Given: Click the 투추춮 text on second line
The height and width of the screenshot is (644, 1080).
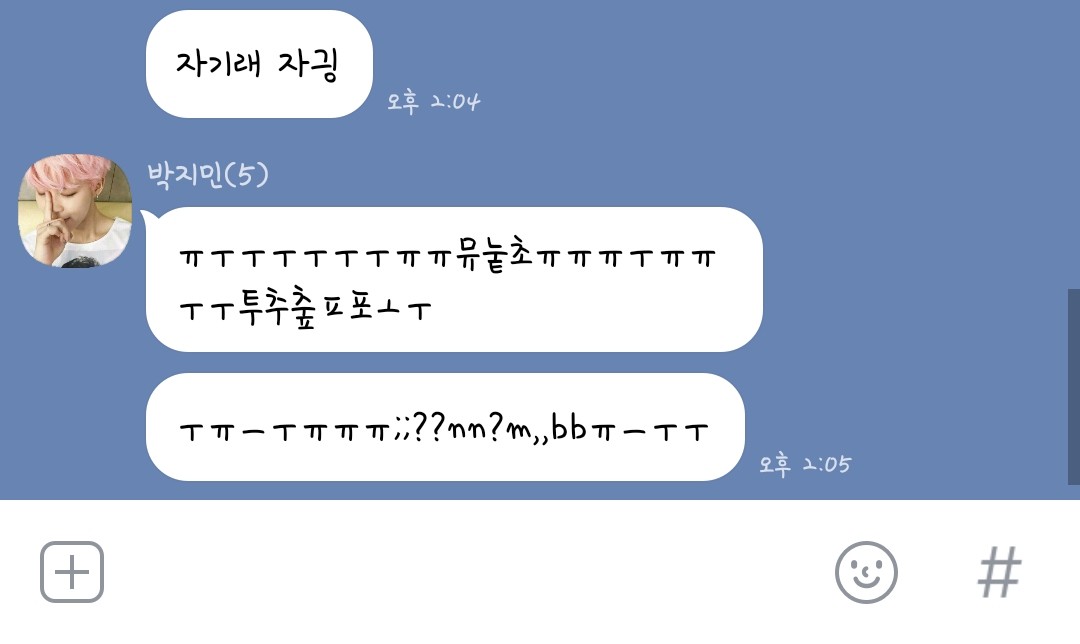Looking at the screenshot, I should 277,307.
